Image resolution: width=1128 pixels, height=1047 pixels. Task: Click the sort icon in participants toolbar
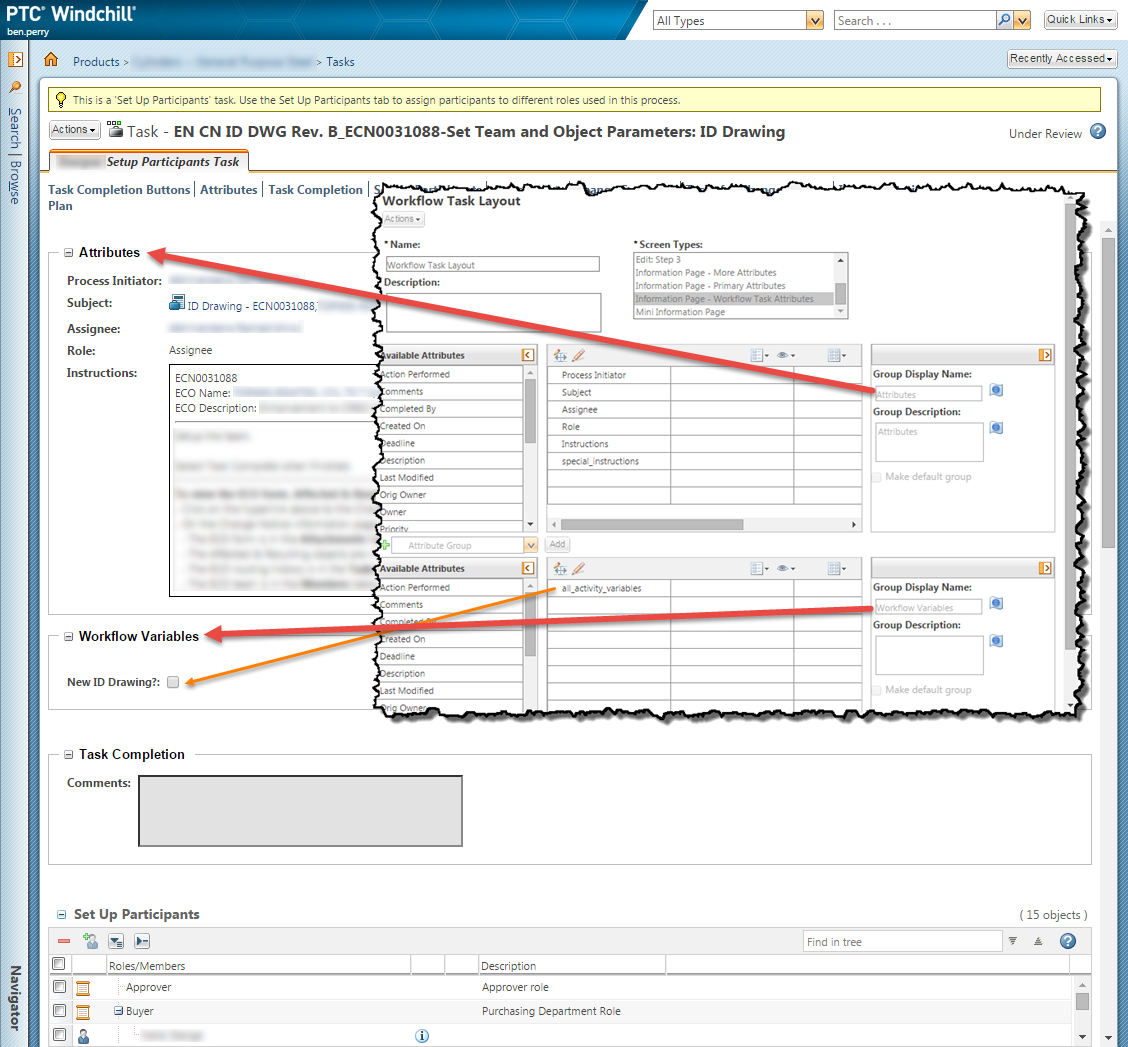coord(1038,941)
